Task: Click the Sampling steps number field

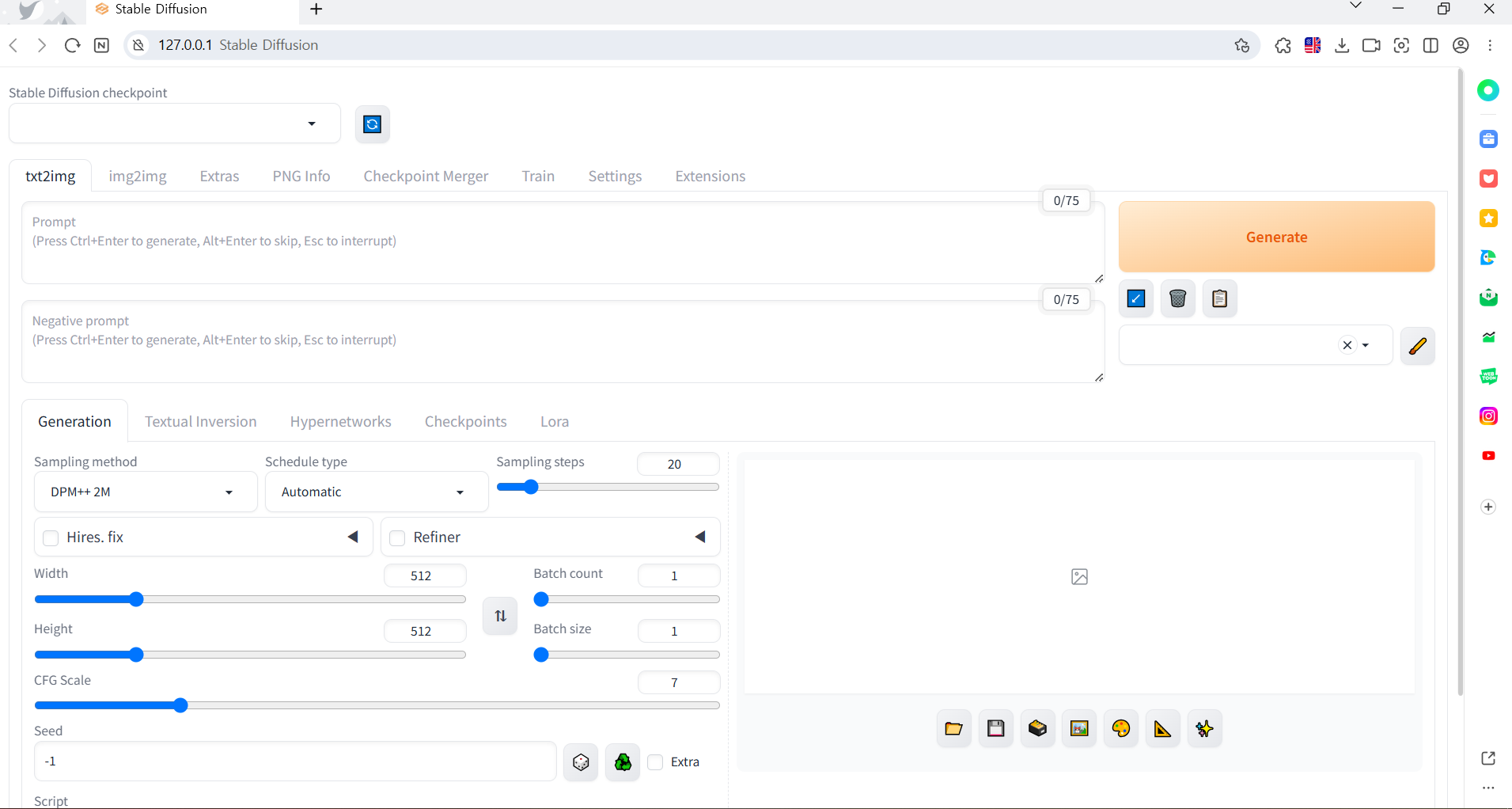Action: tap(678, 464)
